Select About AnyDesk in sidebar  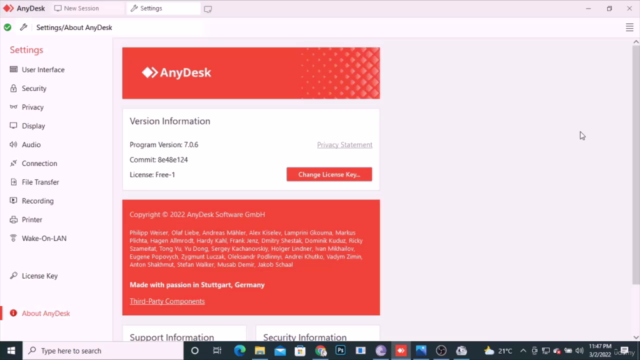pyautogui.click(x=40, y=313)
